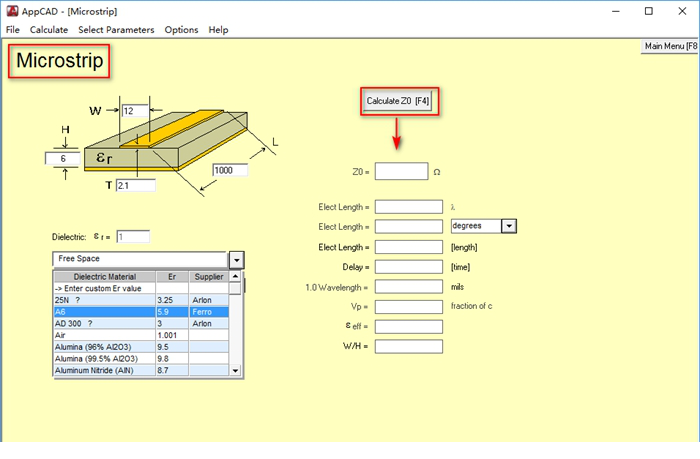Open the Help menu
This screenshot has width=700, height=459.
(218, 30)
